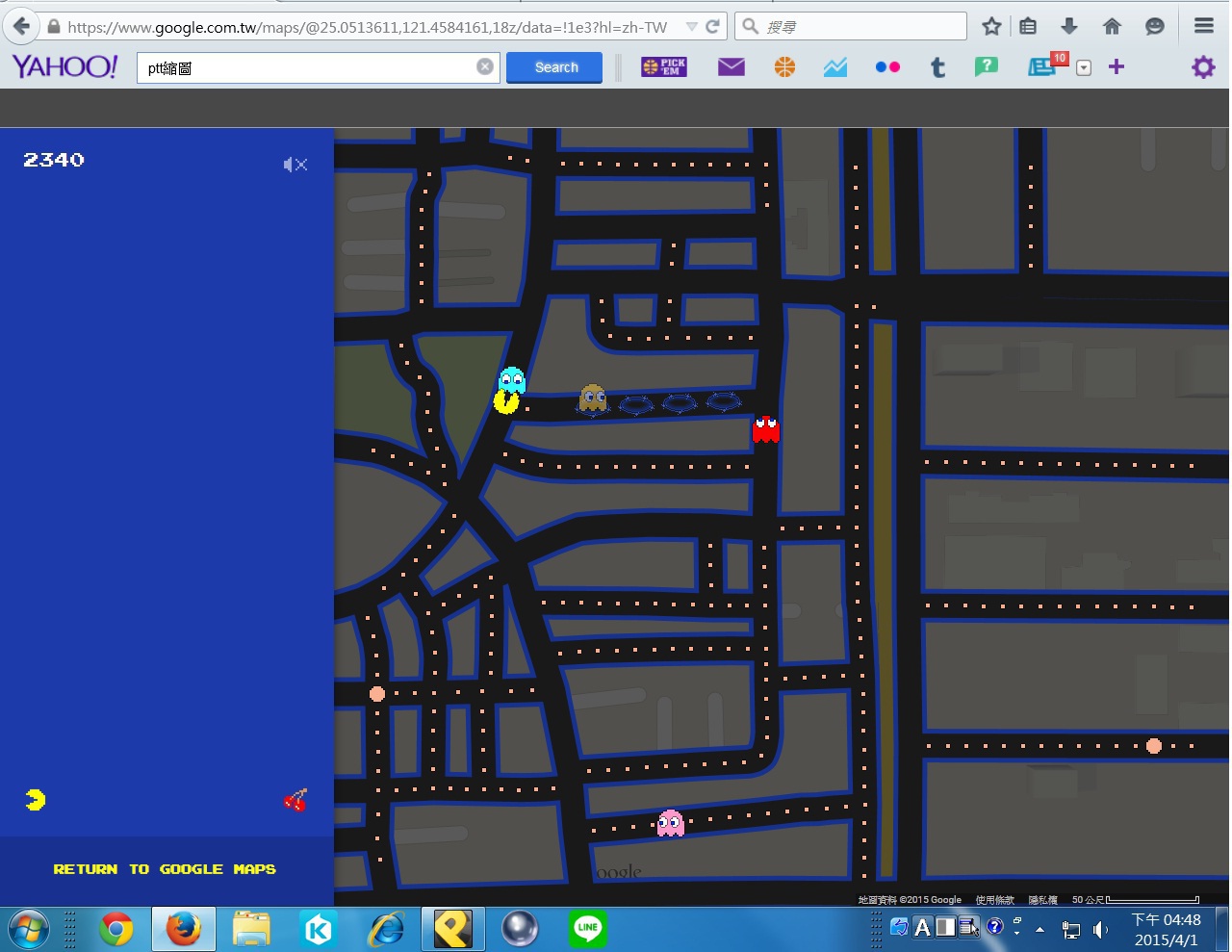Viewport: 1232px width, 952px height.
Task: Open the LINE app from taskbar
Action: coord(587,929)
